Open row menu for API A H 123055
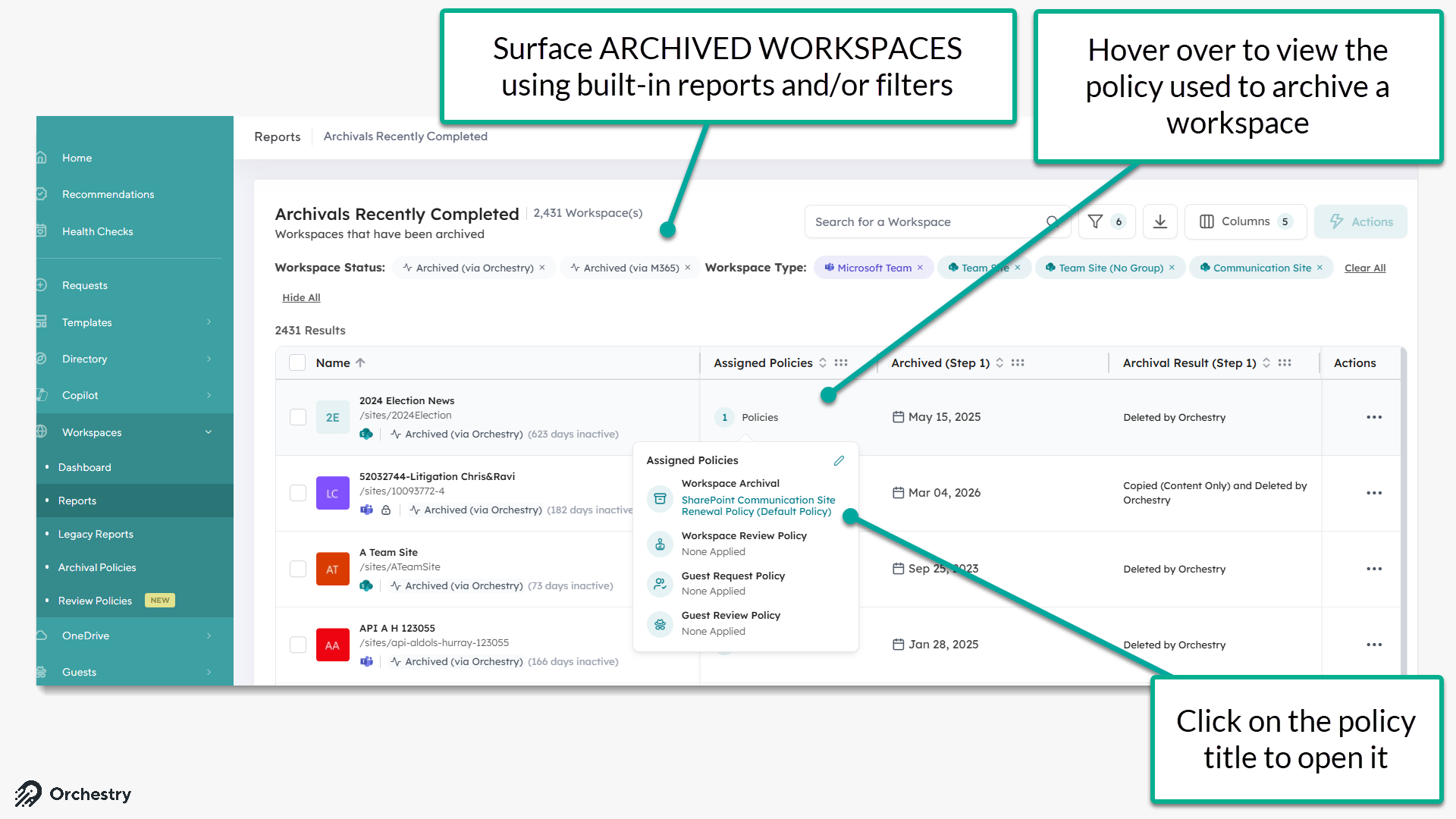 click(x=1374, y=645)
